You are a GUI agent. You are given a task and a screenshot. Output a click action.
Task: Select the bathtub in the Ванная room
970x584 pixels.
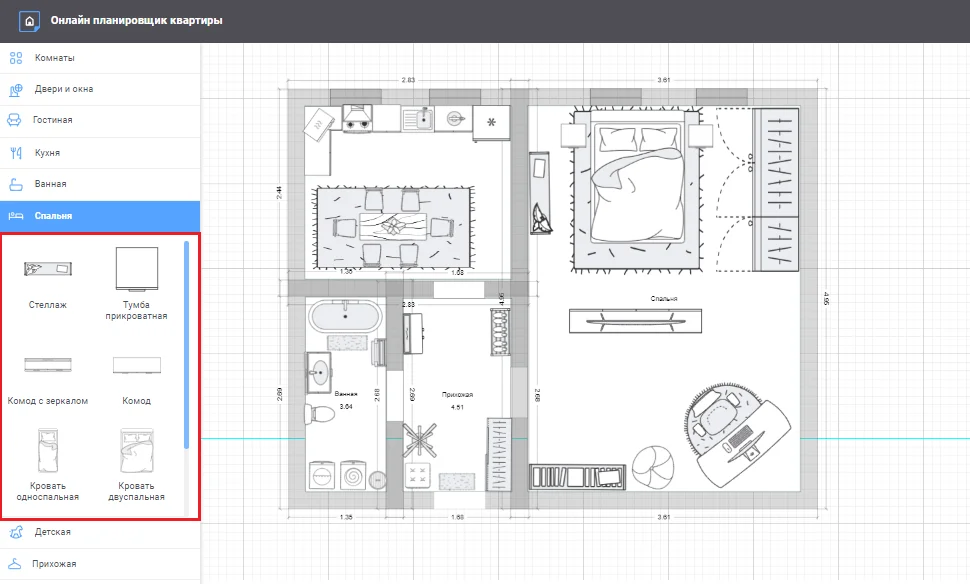coord(345,317)
